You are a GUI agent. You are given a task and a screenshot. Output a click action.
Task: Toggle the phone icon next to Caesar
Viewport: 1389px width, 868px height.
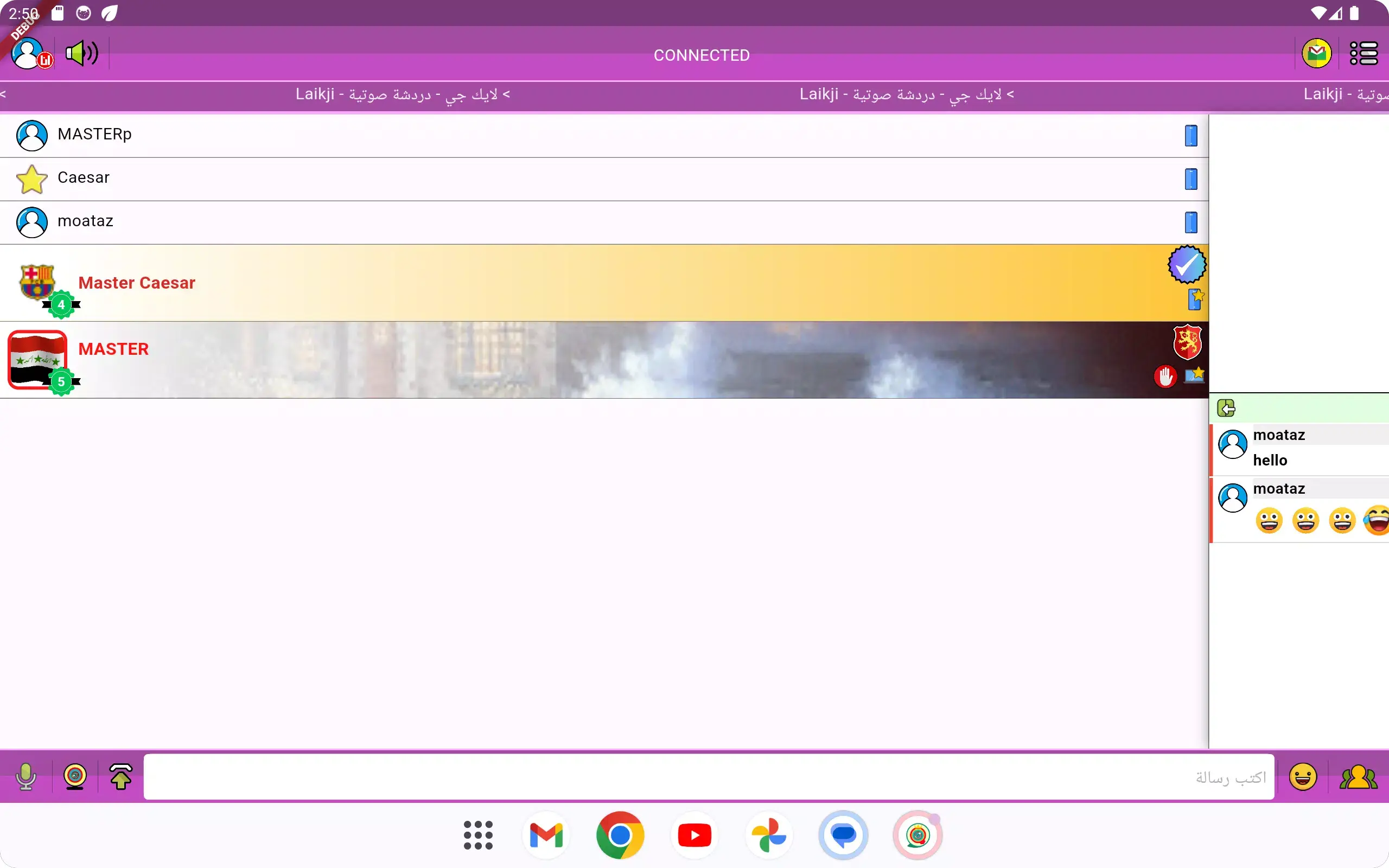coord(1191,180)
